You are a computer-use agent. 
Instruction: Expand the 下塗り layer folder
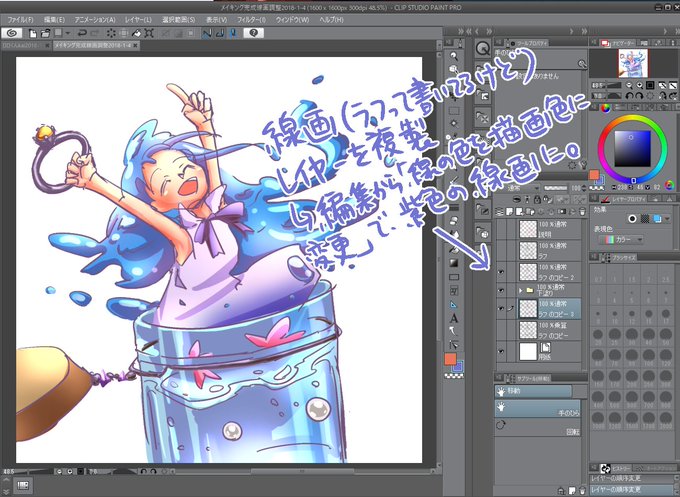pos(520,290)
